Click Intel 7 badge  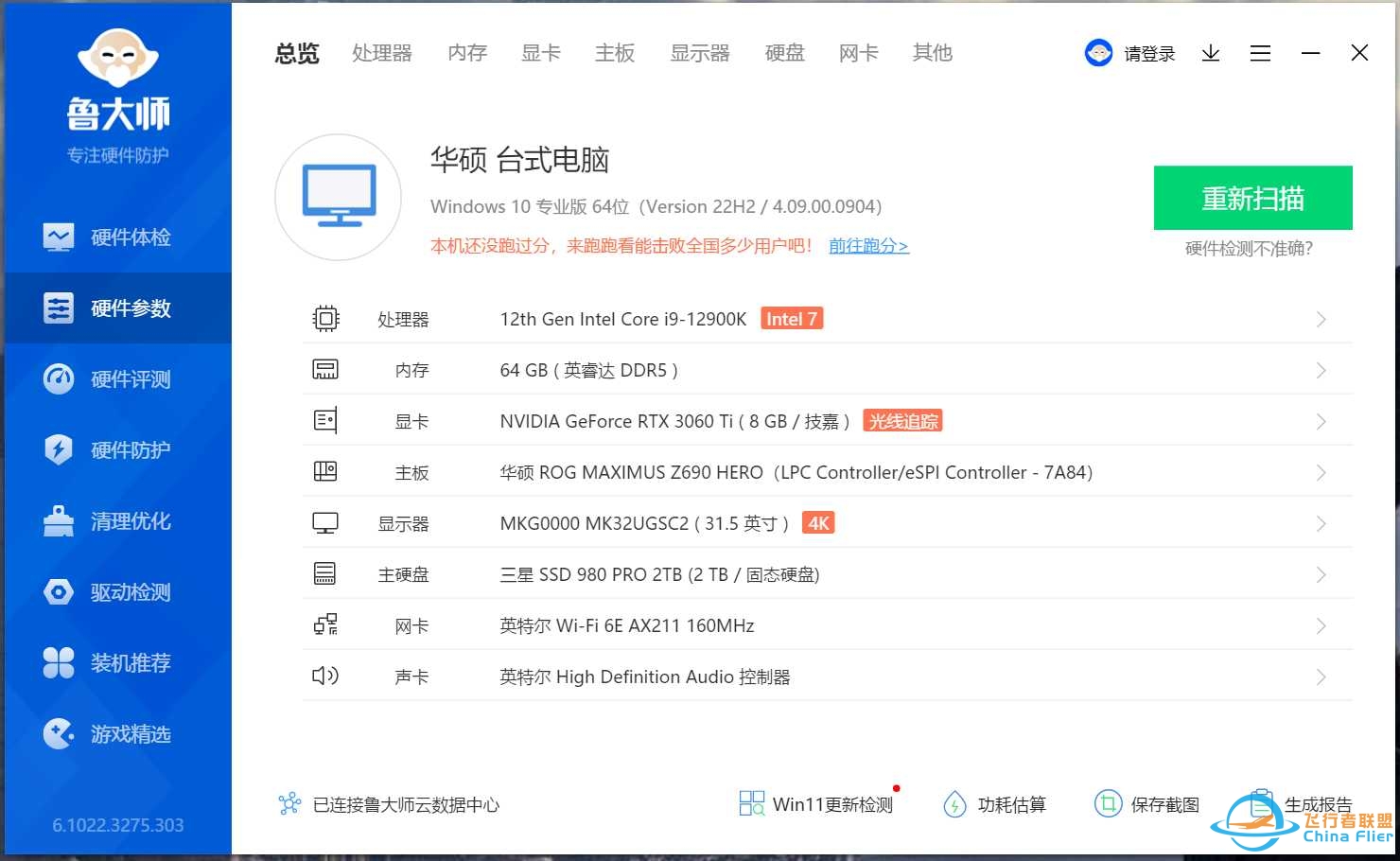[792, 319]
